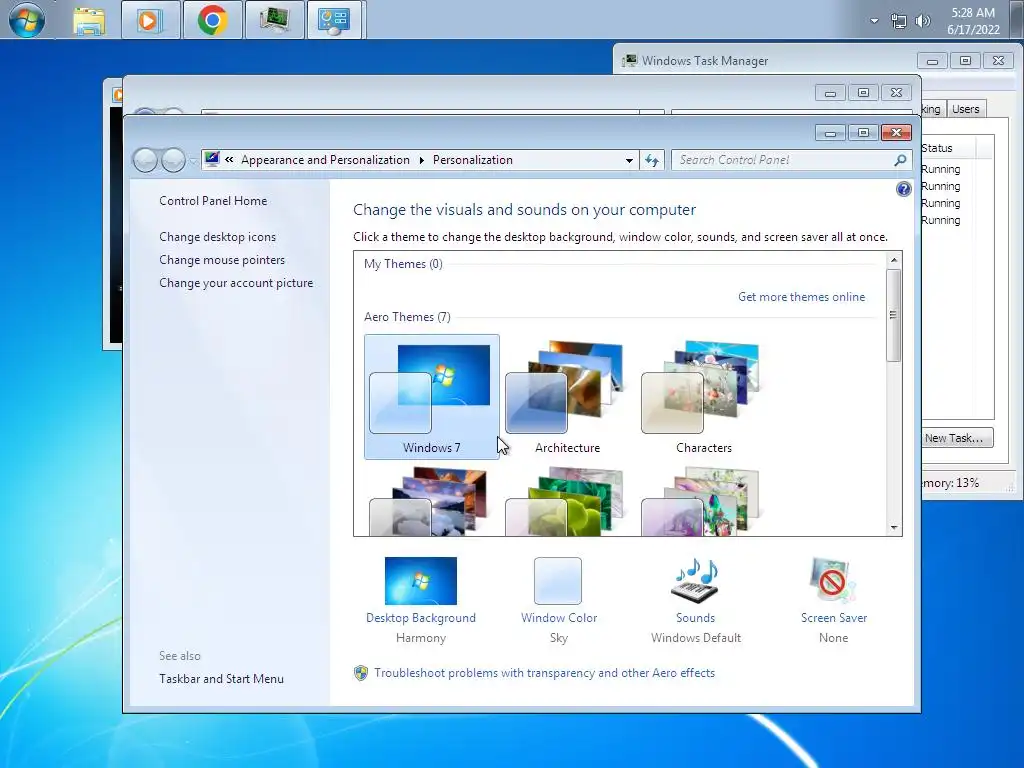Screen dimensions: 1024x768
Task: Click the Back navigation button
Action: coord(145,160)
